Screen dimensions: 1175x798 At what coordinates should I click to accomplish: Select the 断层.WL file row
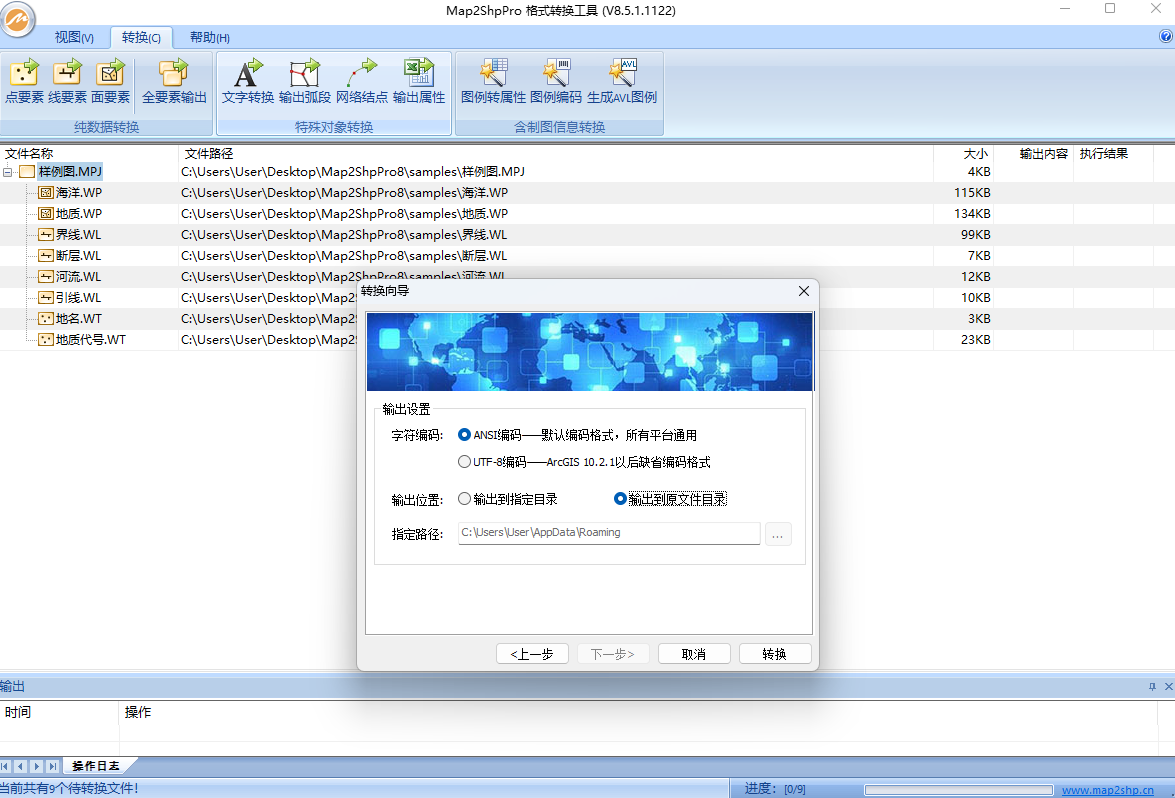[588, 256]
